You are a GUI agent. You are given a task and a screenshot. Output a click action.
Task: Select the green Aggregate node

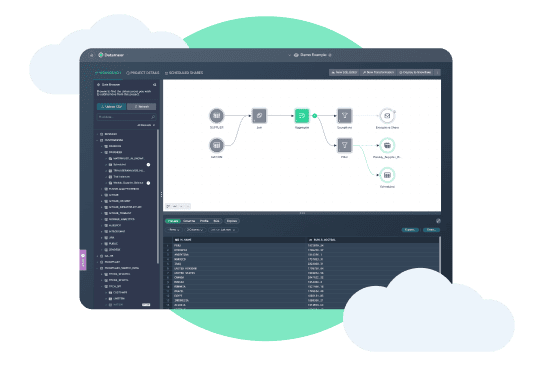(301, 116)
